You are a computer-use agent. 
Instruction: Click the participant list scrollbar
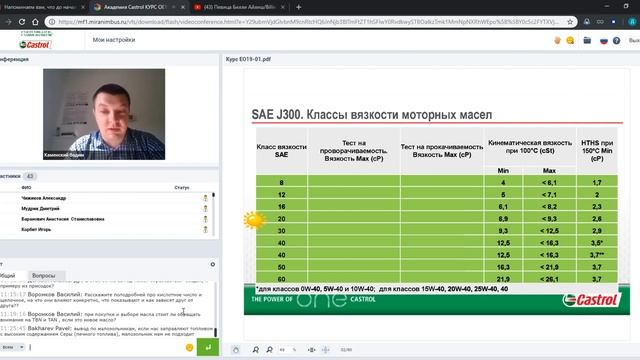point(213,214)
